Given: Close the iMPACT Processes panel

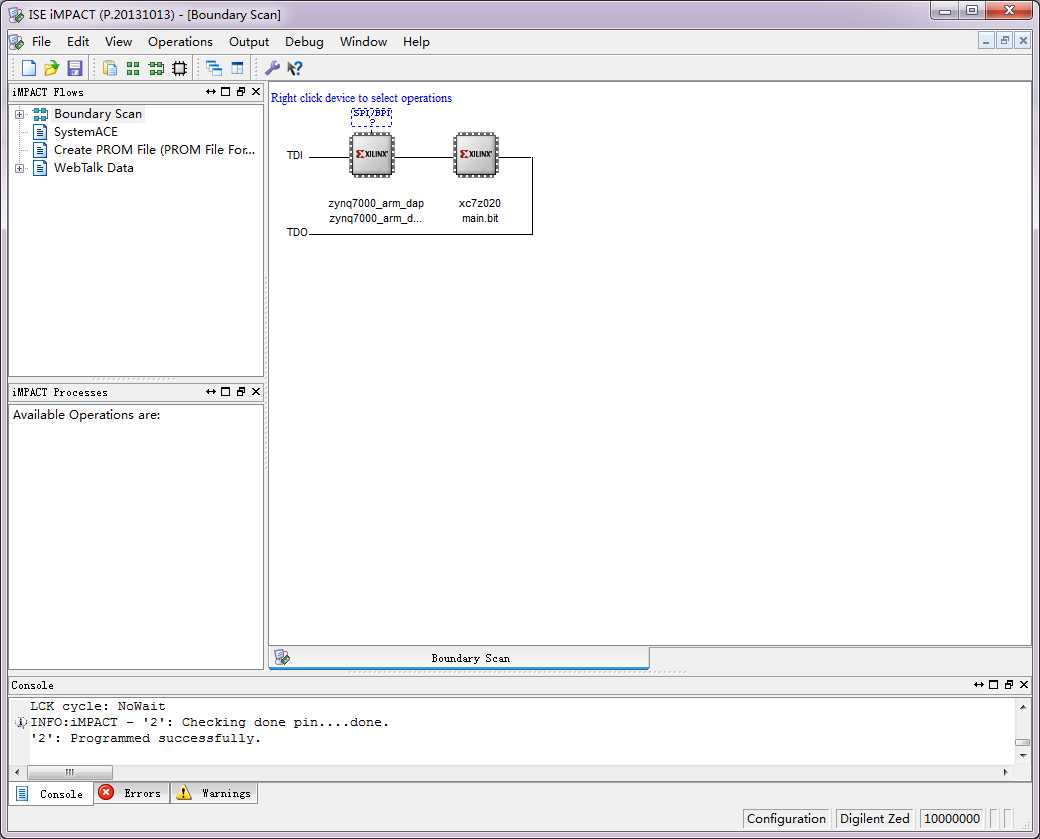Looking at the screenshot, I should coord(256,391).
